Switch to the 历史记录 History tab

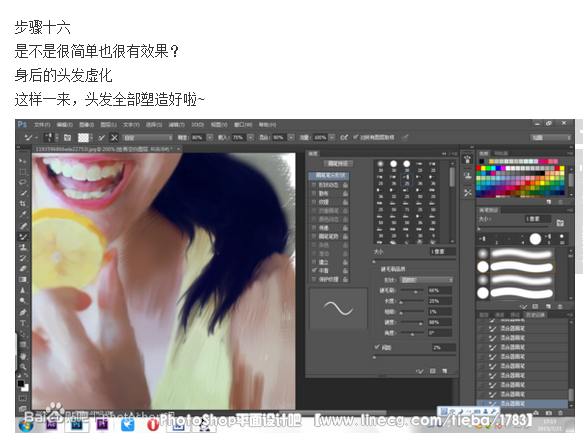pos(535,315)
